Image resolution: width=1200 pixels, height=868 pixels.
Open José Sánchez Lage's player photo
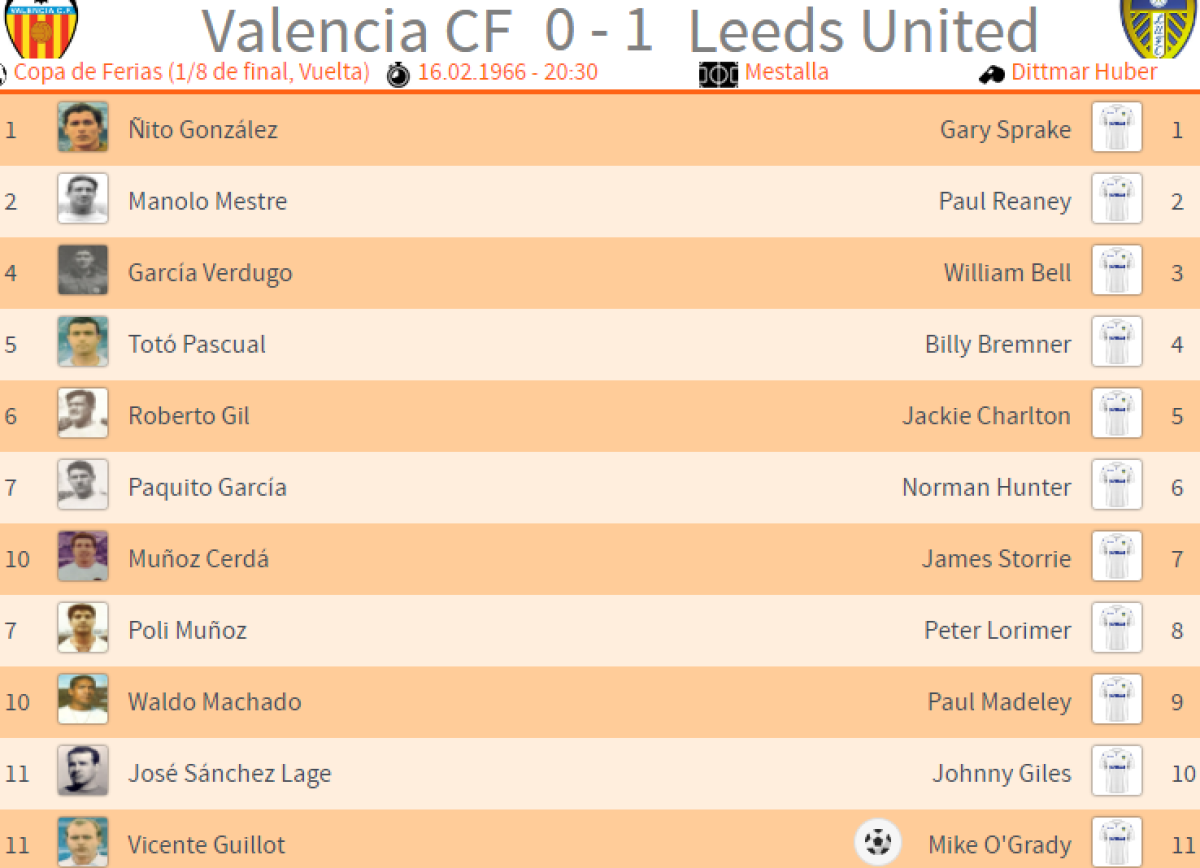[82, 772]
